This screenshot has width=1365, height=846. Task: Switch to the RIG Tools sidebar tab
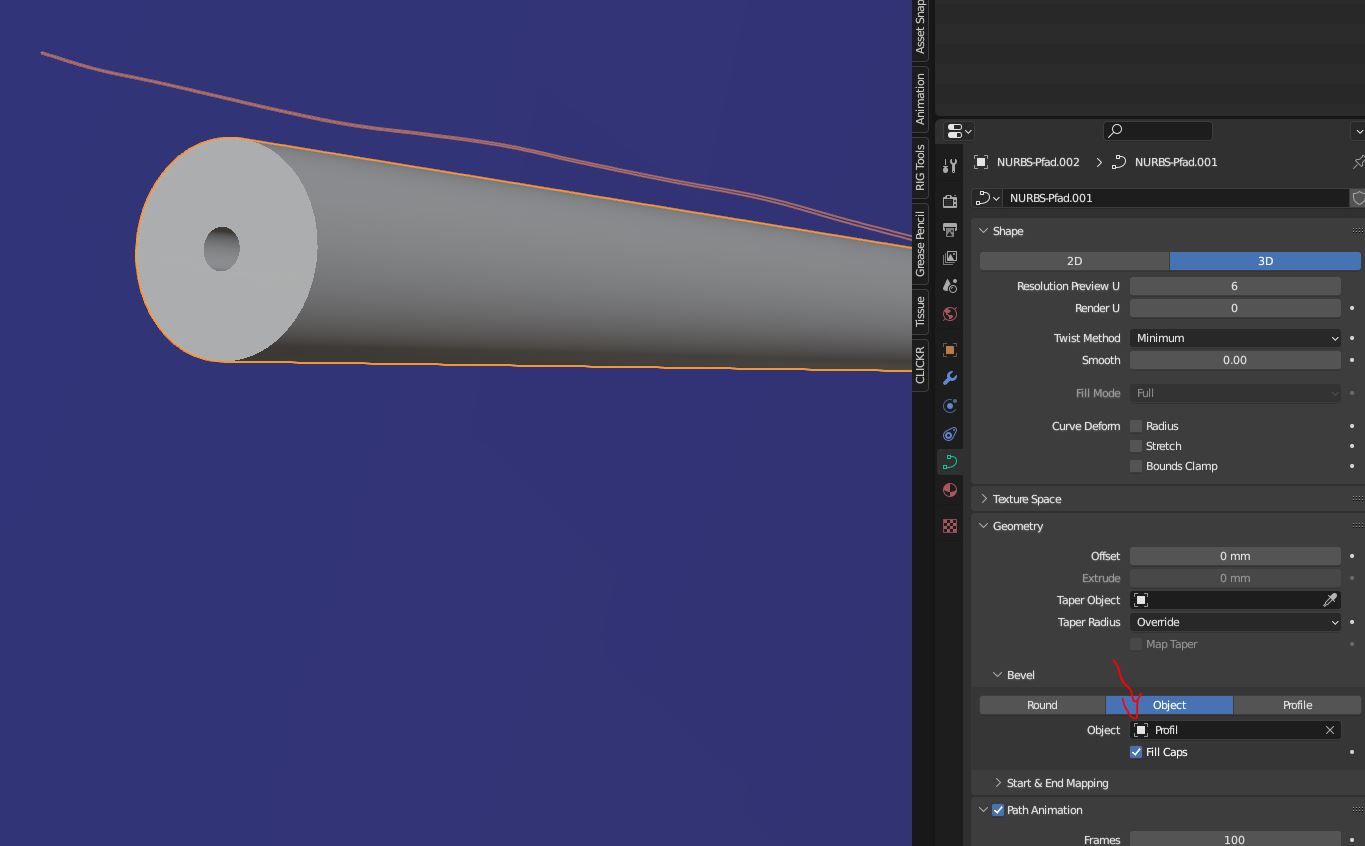point(921,167)
